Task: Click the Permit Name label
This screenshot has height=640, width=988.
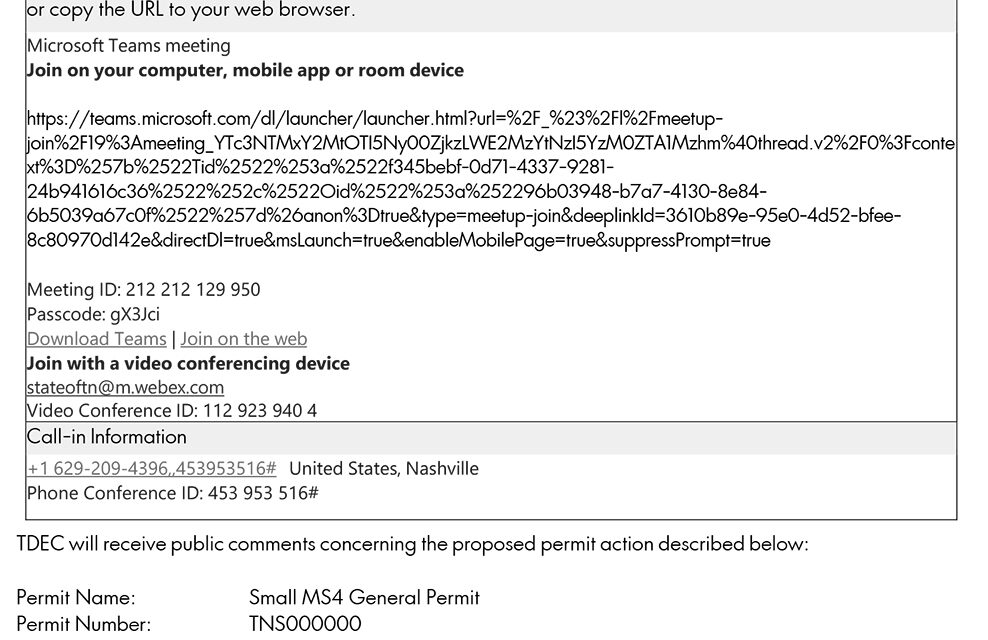Action: click(76, 597)
